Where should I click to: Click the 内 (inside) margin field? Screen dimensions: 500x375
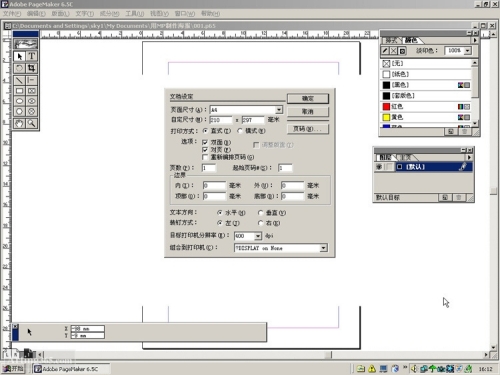(x=214, y=185)
